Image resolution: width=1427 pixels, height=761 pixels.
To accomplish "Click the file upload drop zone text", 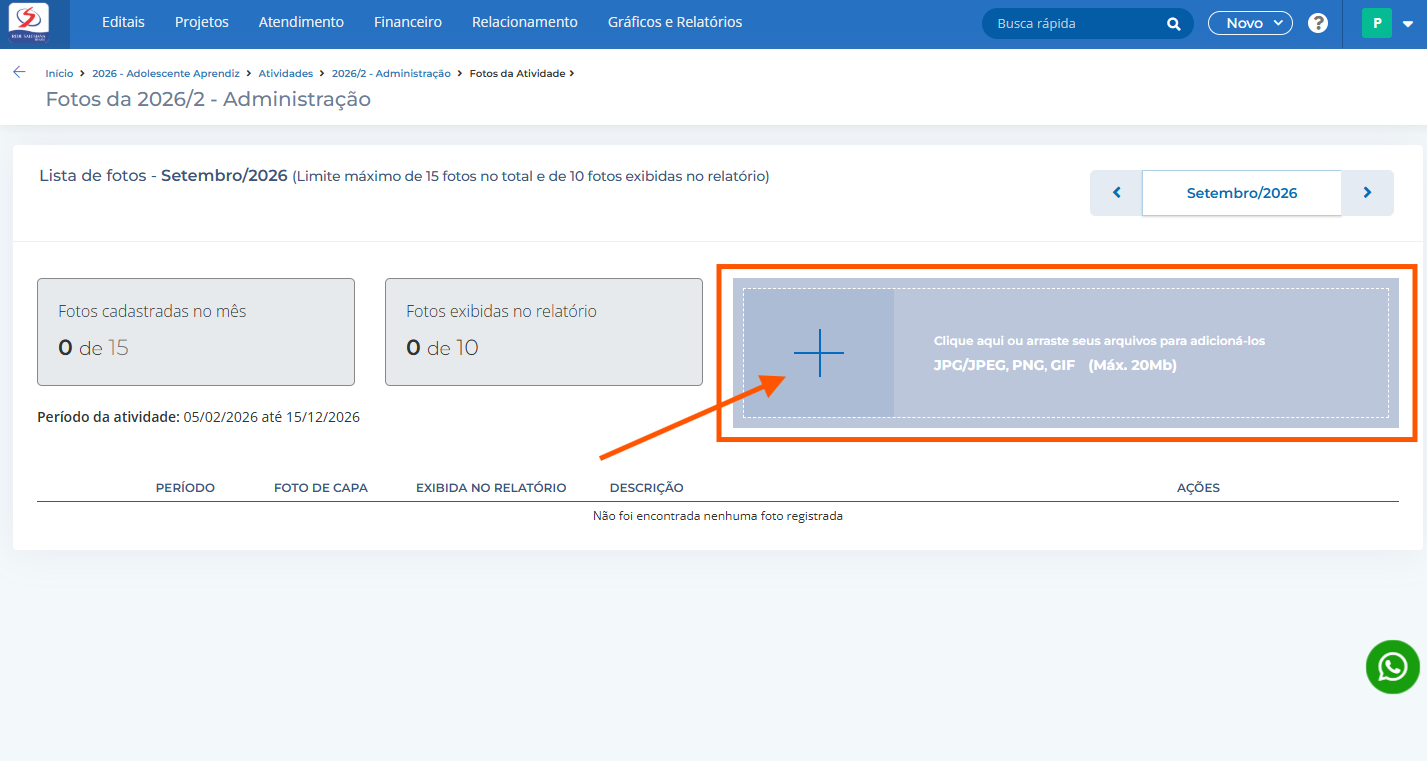I will (x=1099, y=353).
